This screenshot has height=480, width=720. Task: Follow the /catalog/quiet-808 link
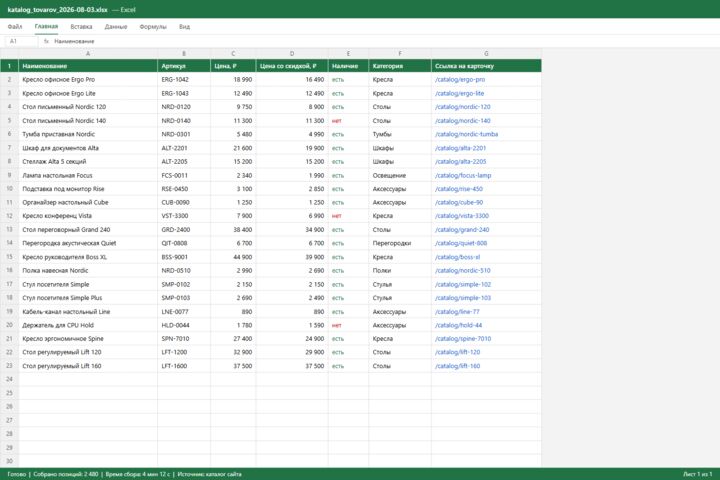click(461, 243)
